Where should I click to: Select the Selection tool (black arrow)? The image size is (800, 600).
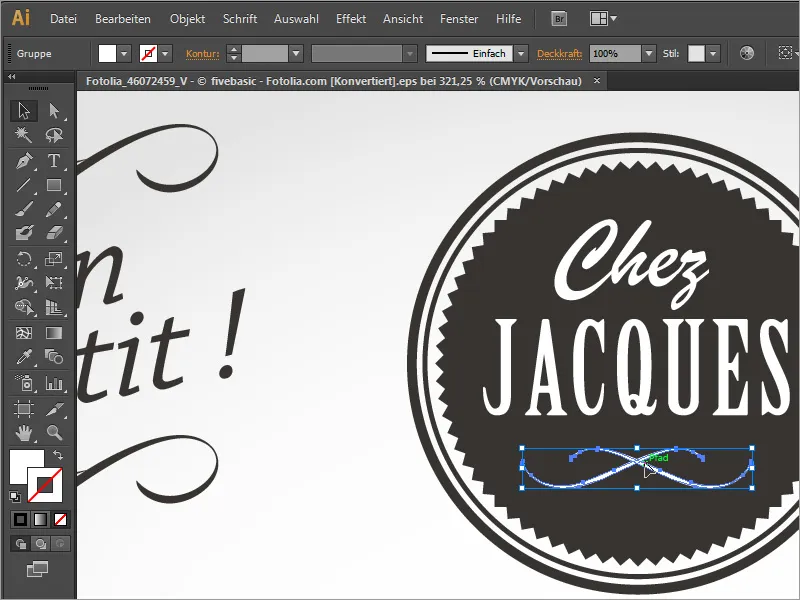tap(24, 111)
